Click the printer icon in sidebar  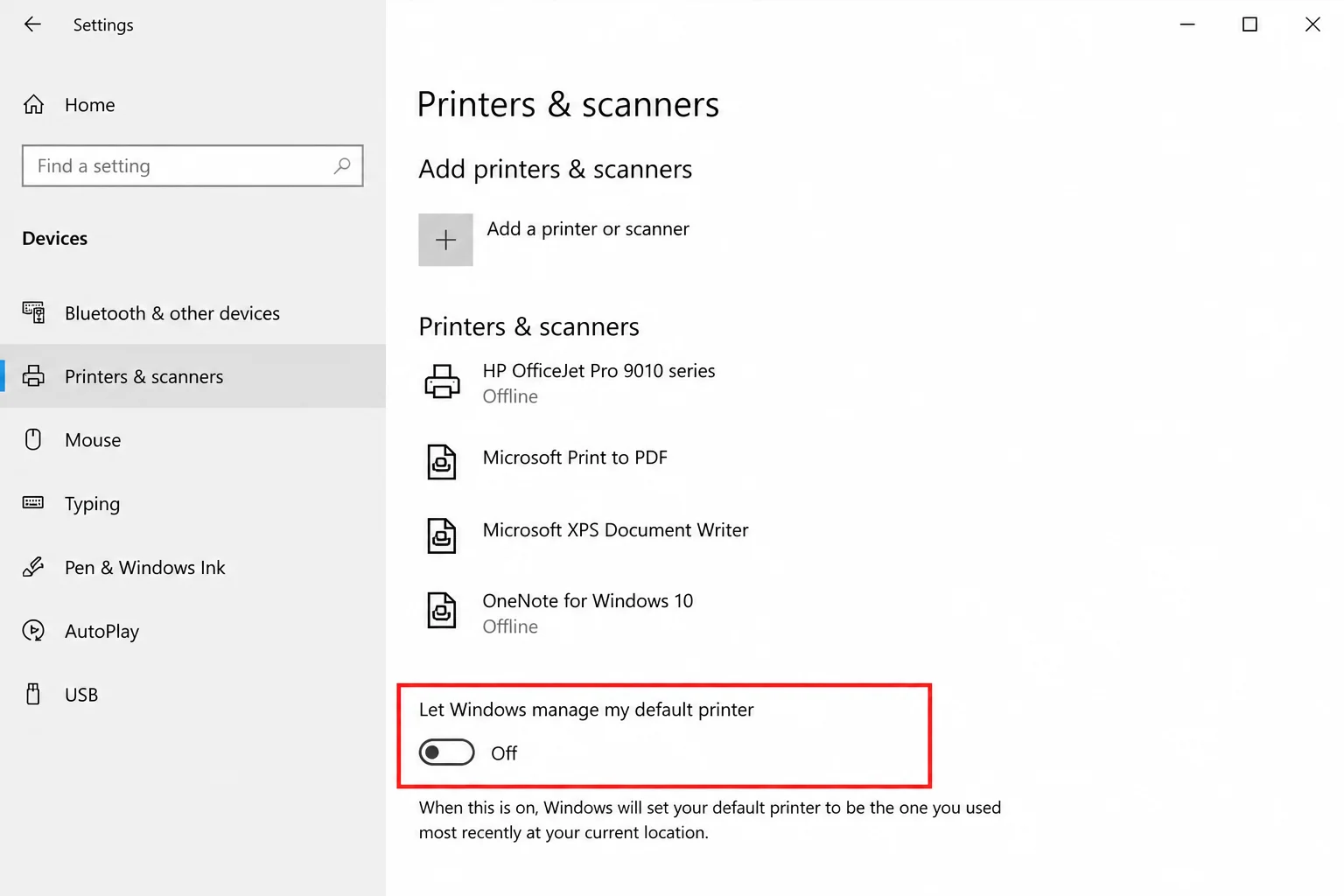click(33, 376)
